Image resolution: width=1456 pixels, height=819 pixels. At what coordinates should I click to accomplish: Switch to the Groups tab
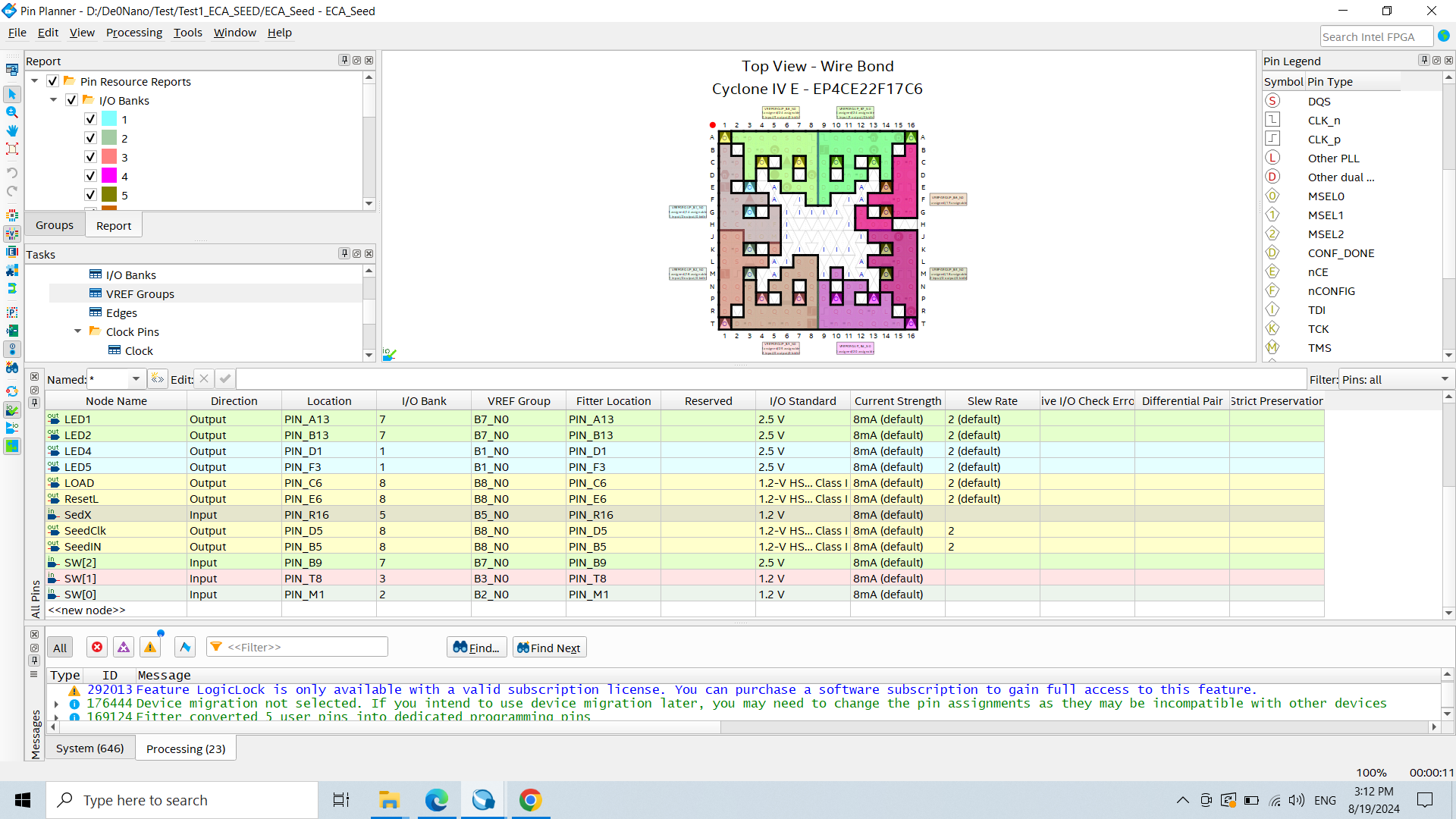[55, 225]
